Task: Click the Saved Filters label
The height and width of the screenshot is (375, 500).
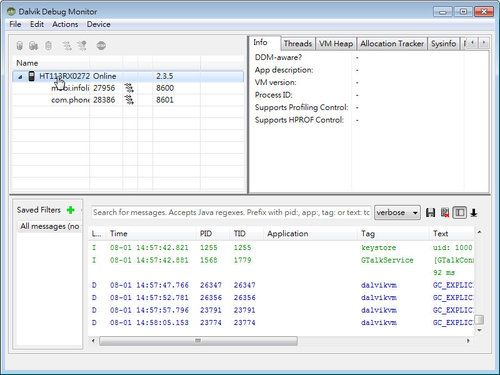Action: (39, 210)
